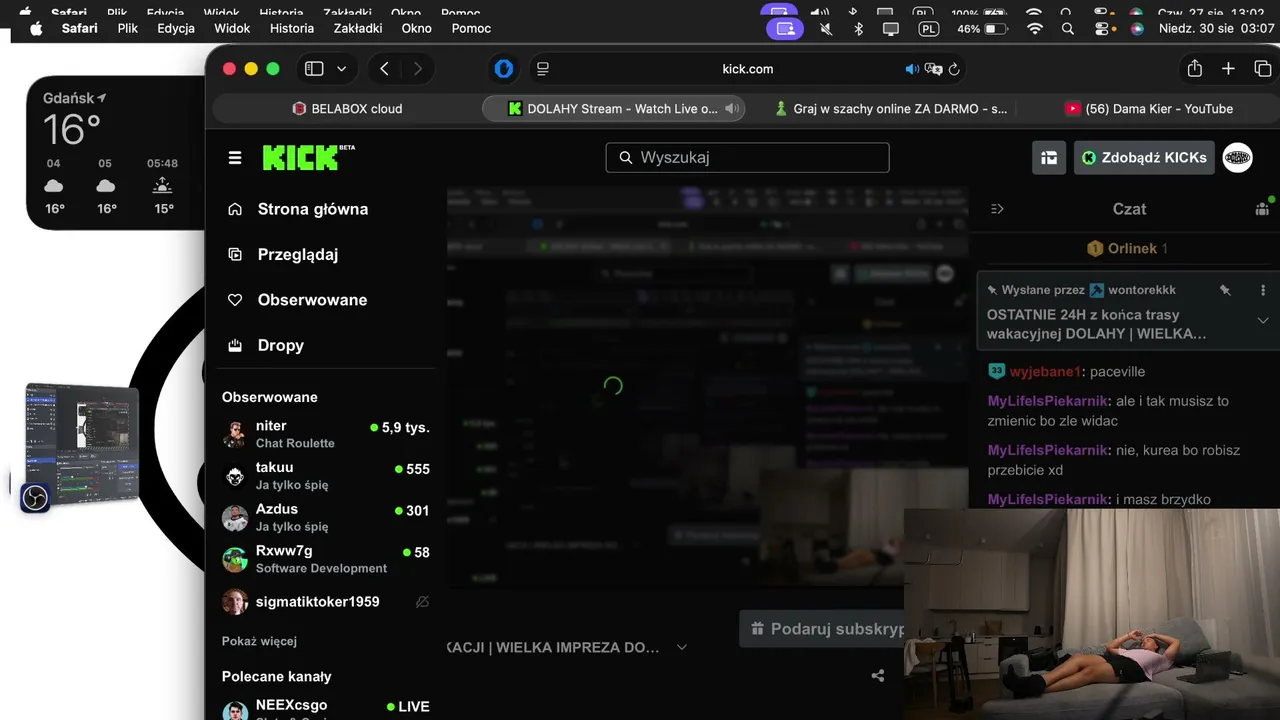Image resolution: width=1280 pixels, height=720 pixels.
Task: Open the Wi-Fi menu bar icon
Action: [1035, 29]
